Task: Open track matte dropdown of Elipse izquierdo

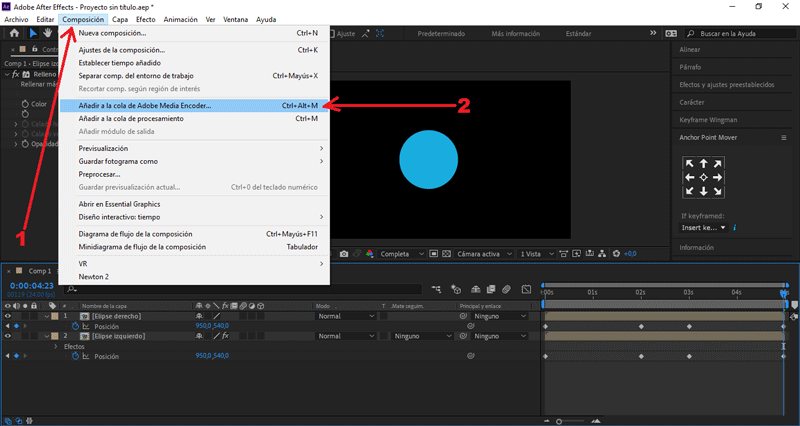Action: point(422,336)
